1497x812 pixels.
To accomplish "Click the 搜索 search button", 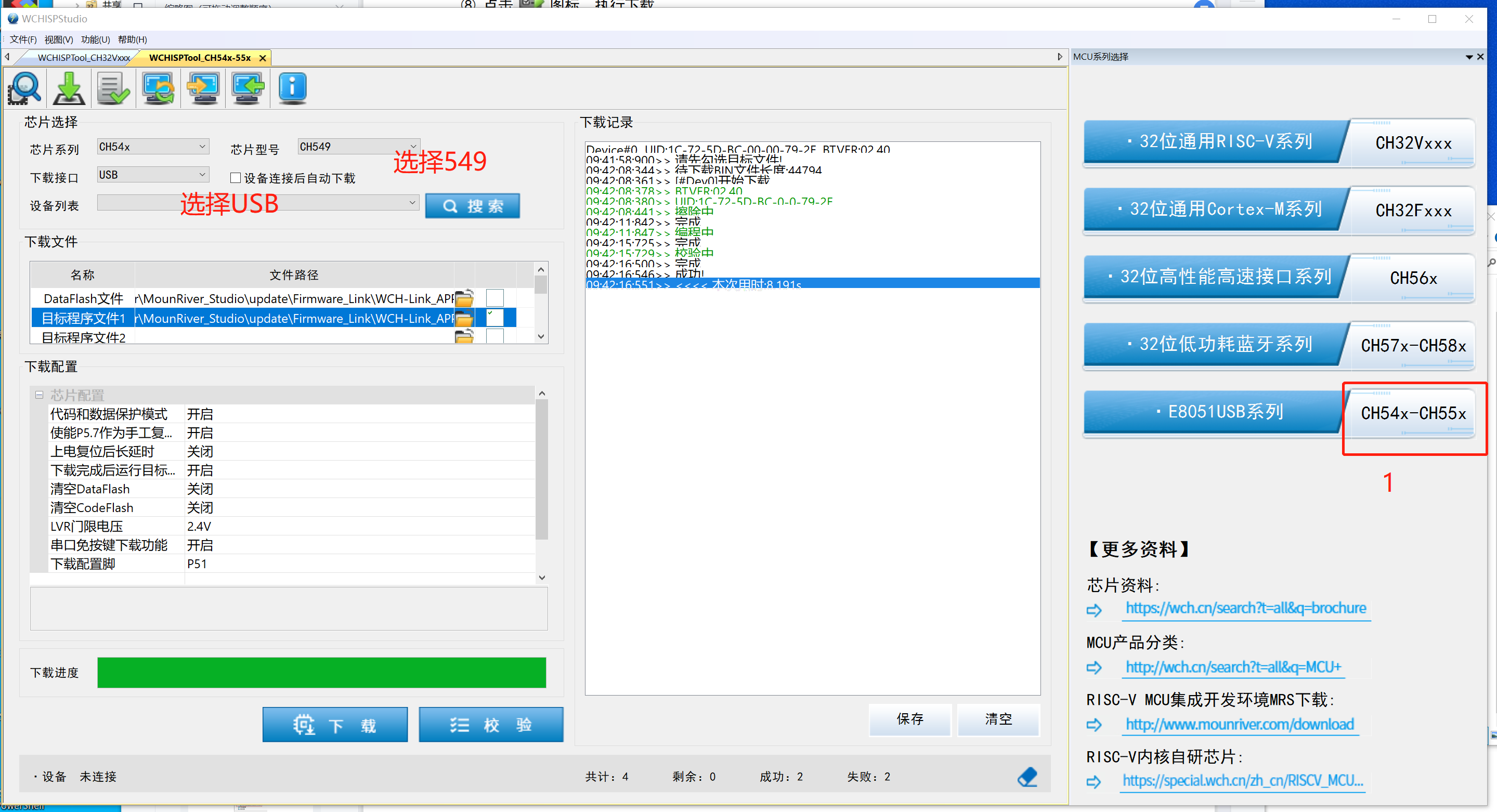I will pos(473,206).
